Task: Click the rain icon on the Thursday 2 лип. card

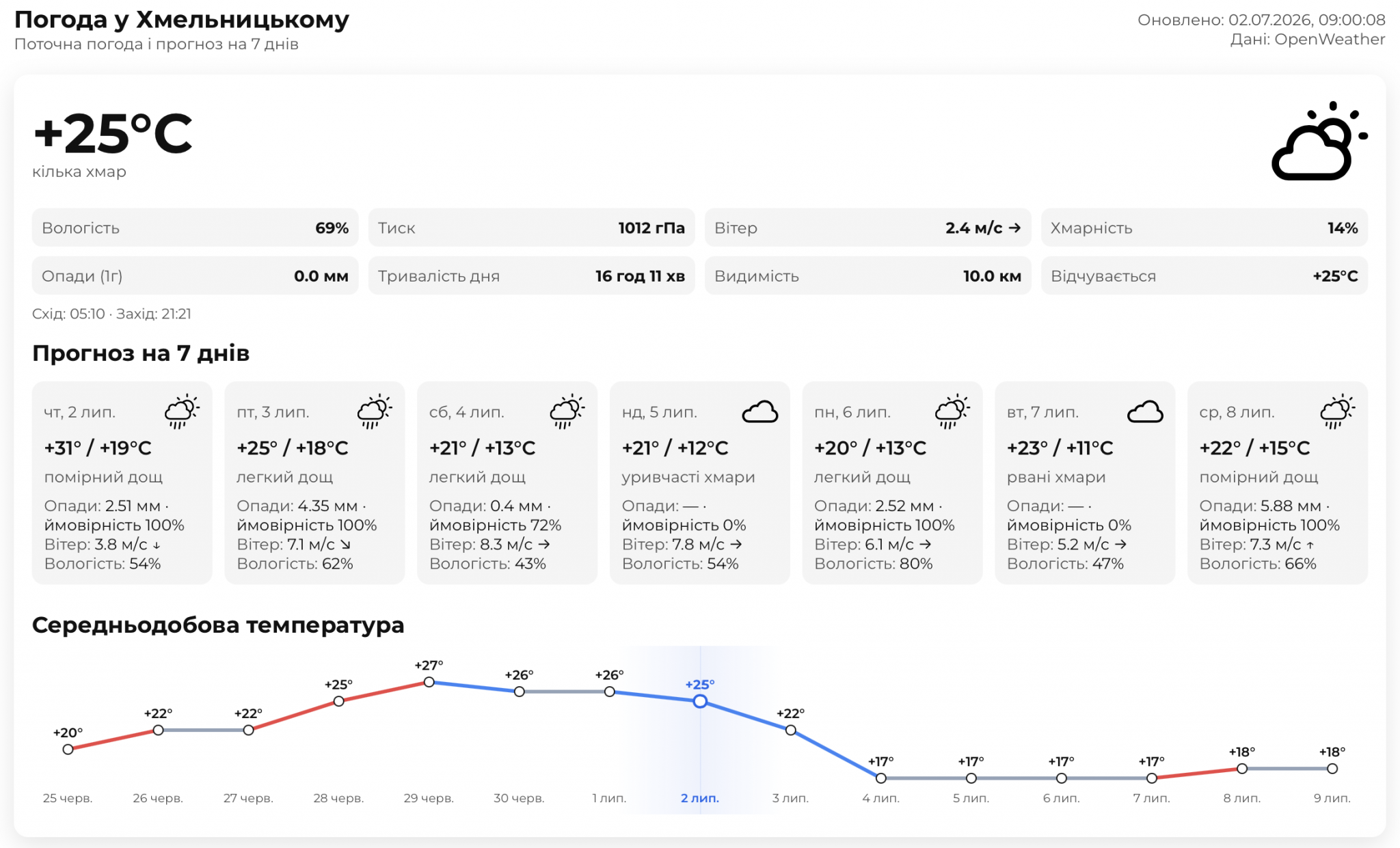Action: coord(182,412)
